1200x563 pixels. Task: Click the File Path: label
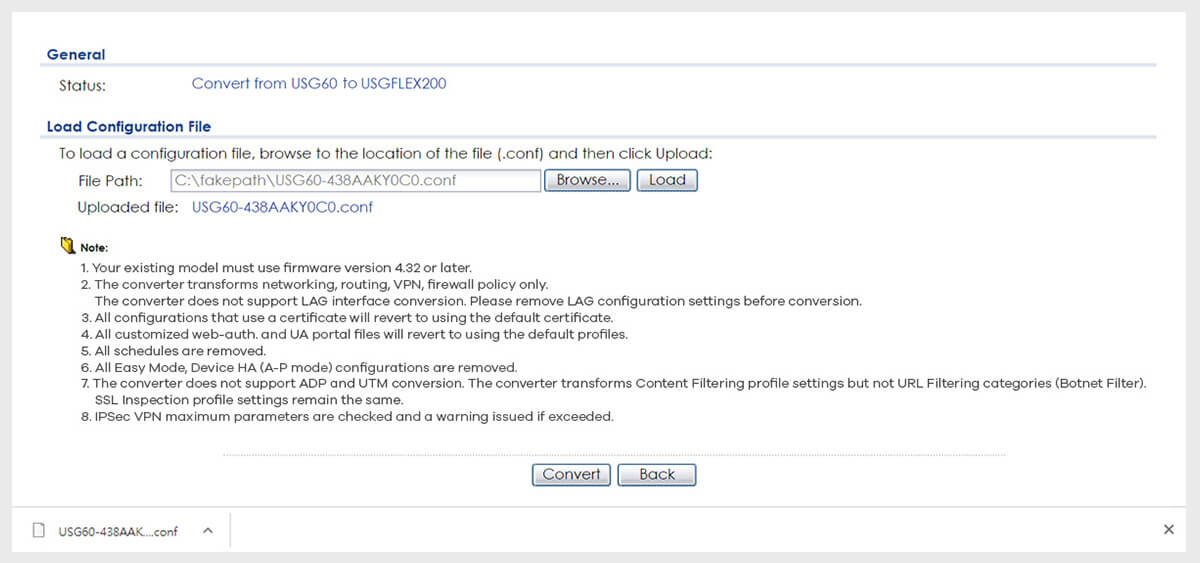point(110,180)
